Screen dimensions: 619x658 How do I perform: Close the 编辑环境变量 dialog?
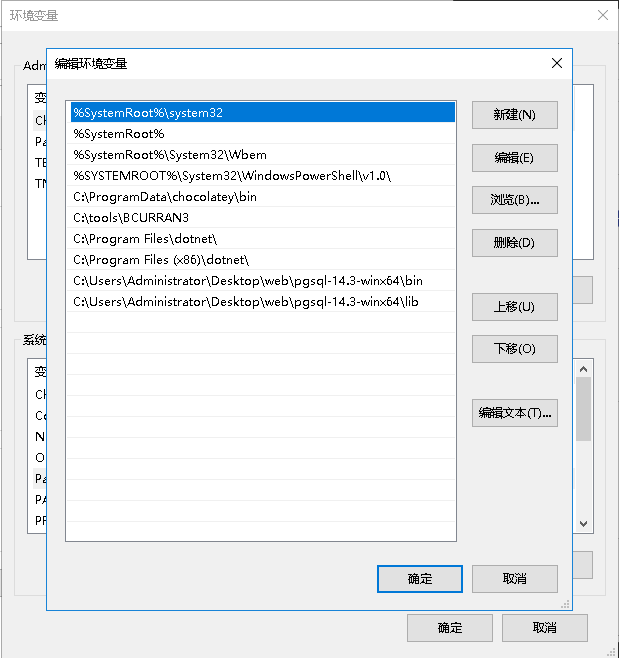557,63
